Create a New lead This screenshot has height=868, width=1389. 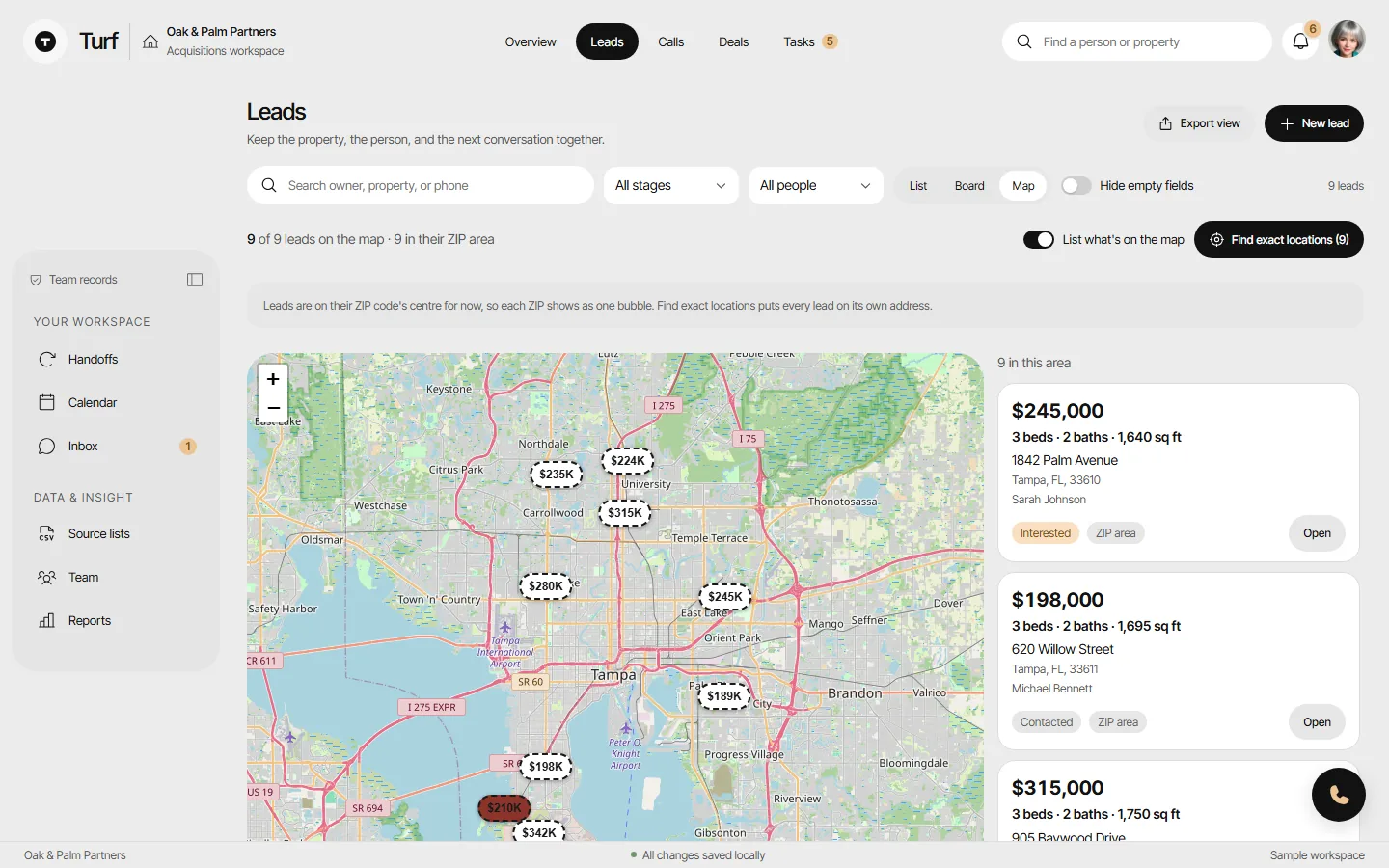(x=1314, y=123)
